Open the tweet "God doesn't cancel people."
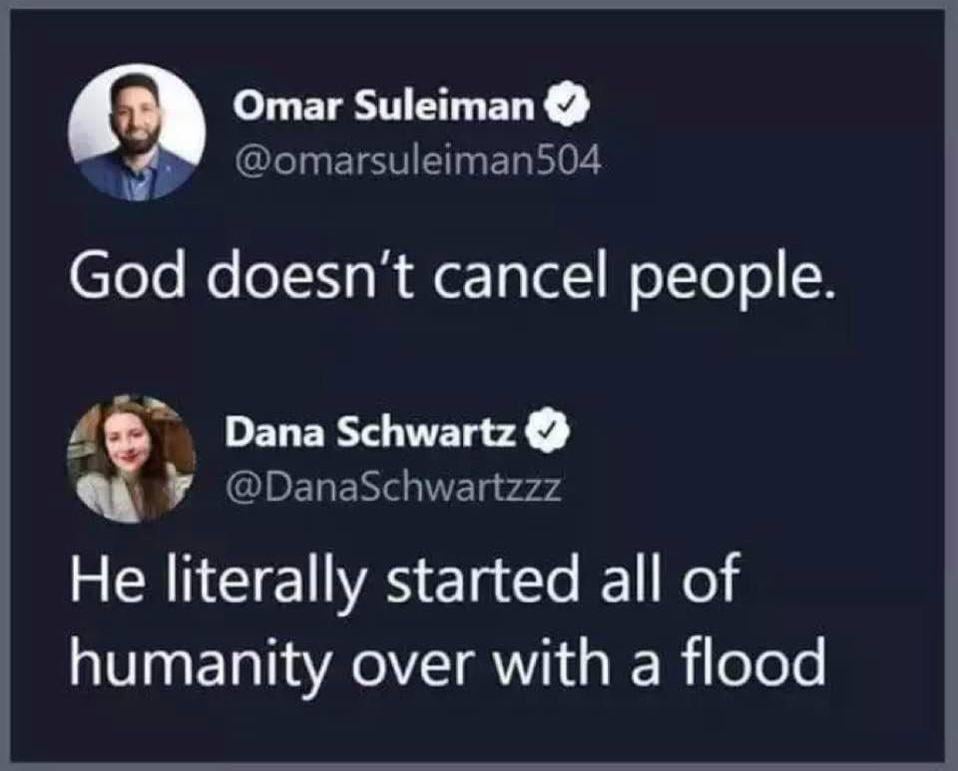Screen dimensions: 958x771 tap(452, 276)
